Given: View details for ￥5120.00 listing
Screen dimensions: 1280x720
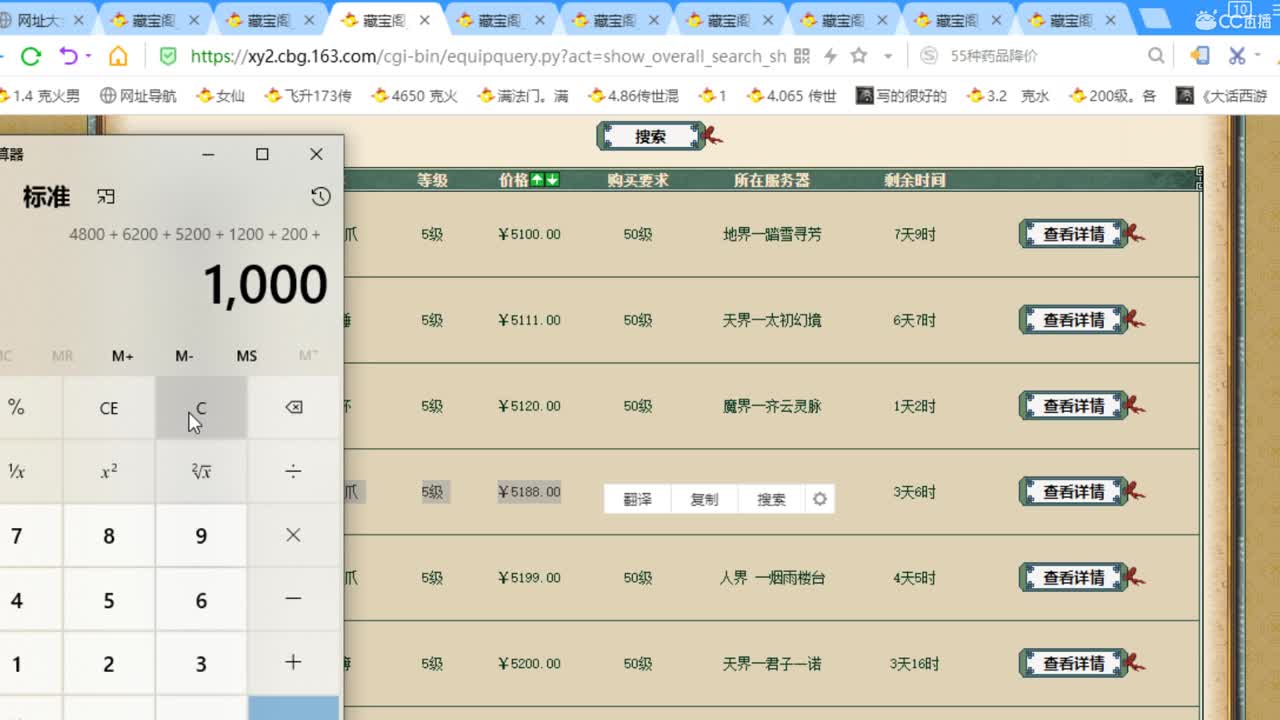Looking at the screenshot, I should point(1074,406).
